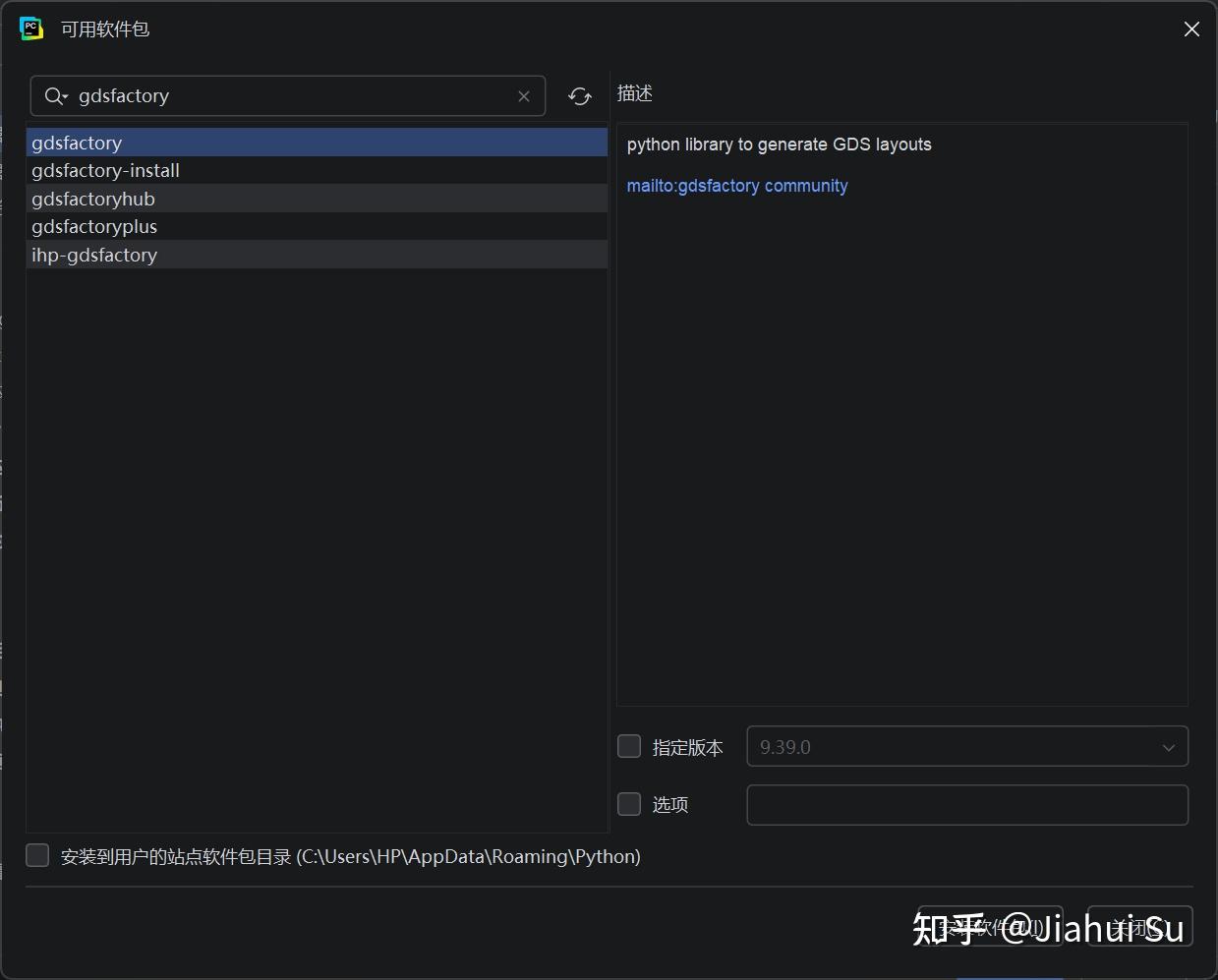1218x980 pixels.
Task: Select gdsfactory-install package
Action: coord(317,170)
